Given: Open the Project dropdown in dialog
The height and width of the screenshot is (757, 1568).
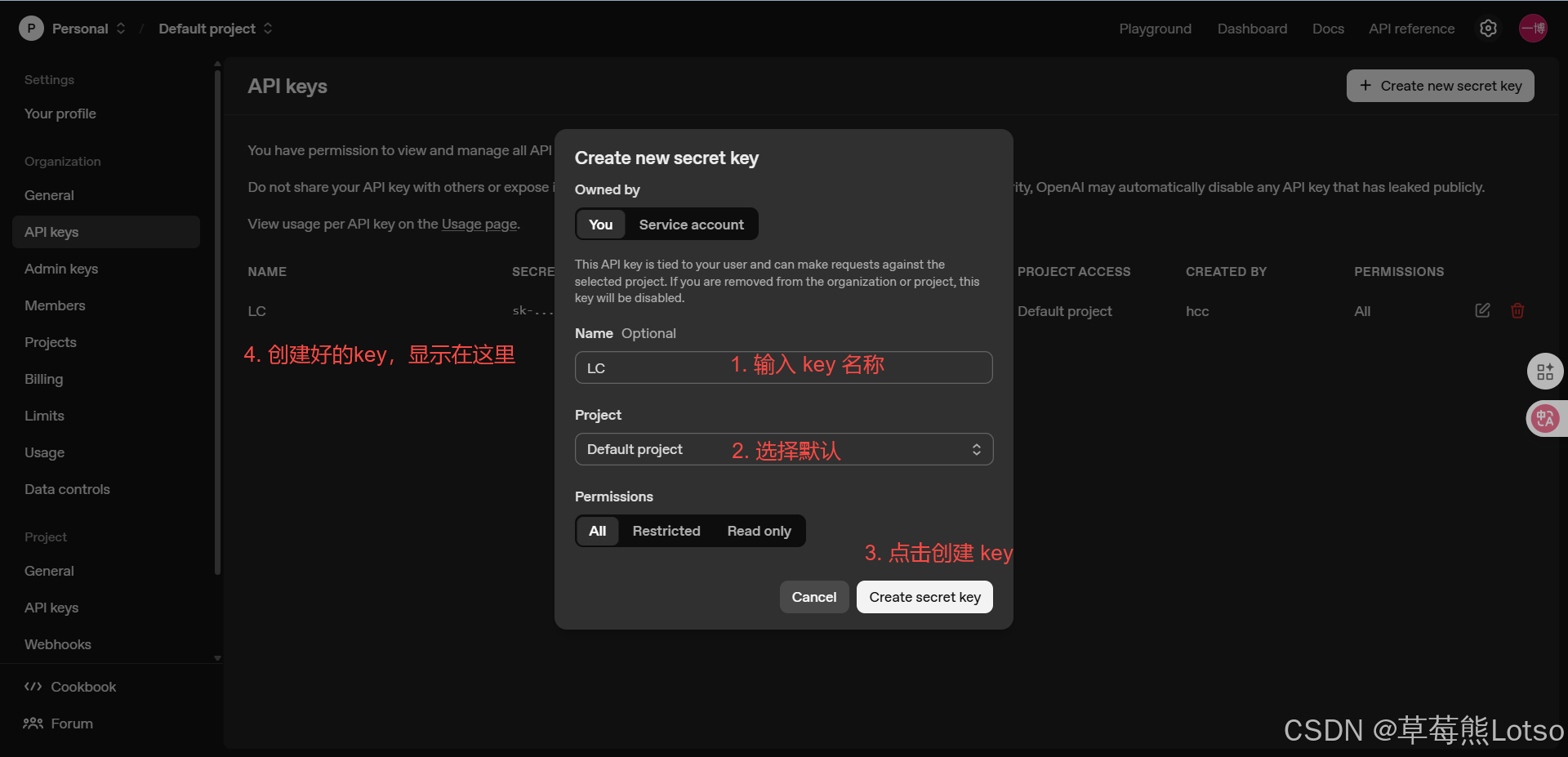Looking at the screenshot, I should click(x=784, y=449).
